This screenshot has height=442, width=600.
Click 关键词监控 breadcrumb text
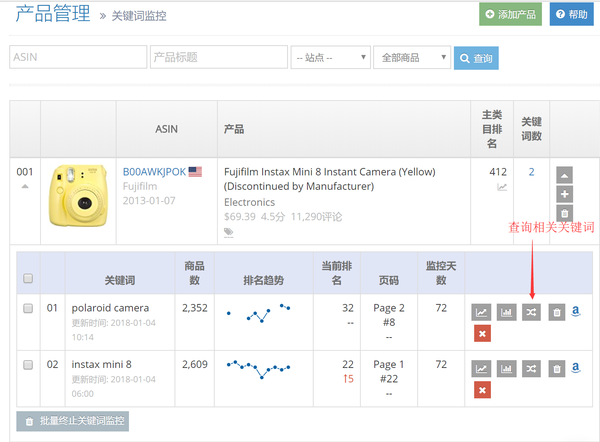(139, 16)
